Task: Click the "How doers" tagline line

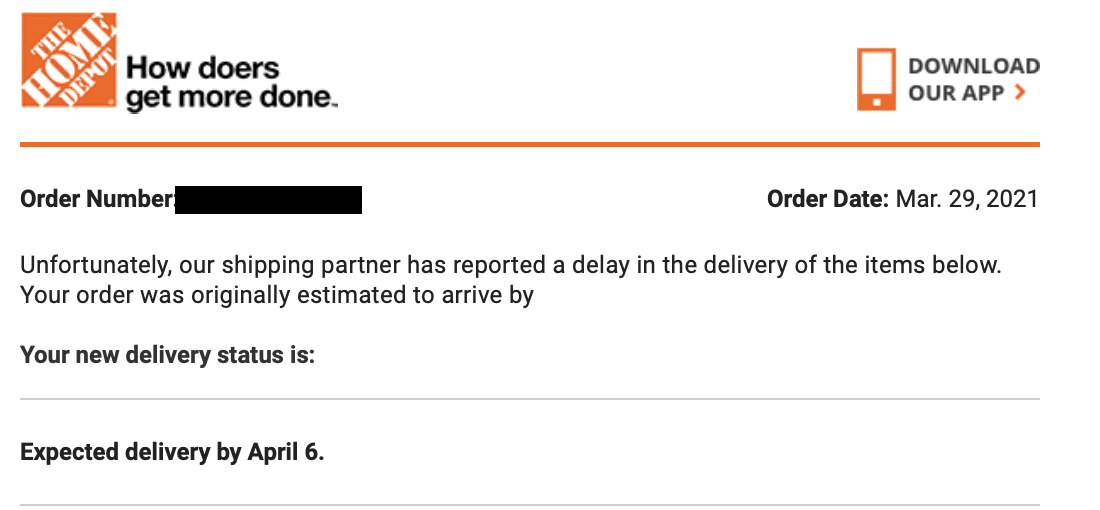Action: 202,69
